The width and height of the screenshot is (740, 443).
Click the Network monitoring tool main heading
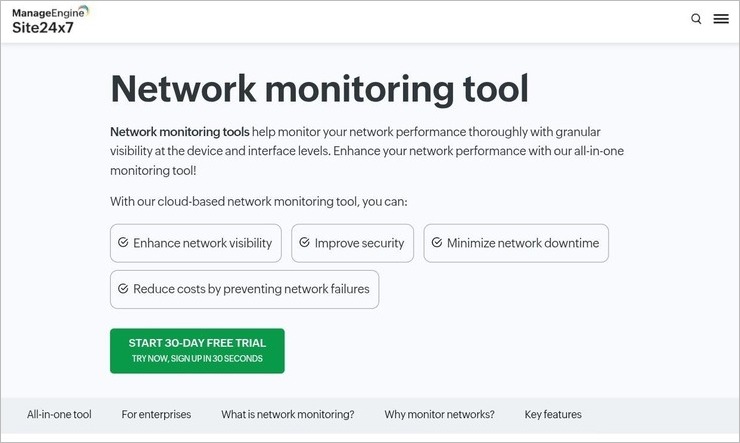319,88
